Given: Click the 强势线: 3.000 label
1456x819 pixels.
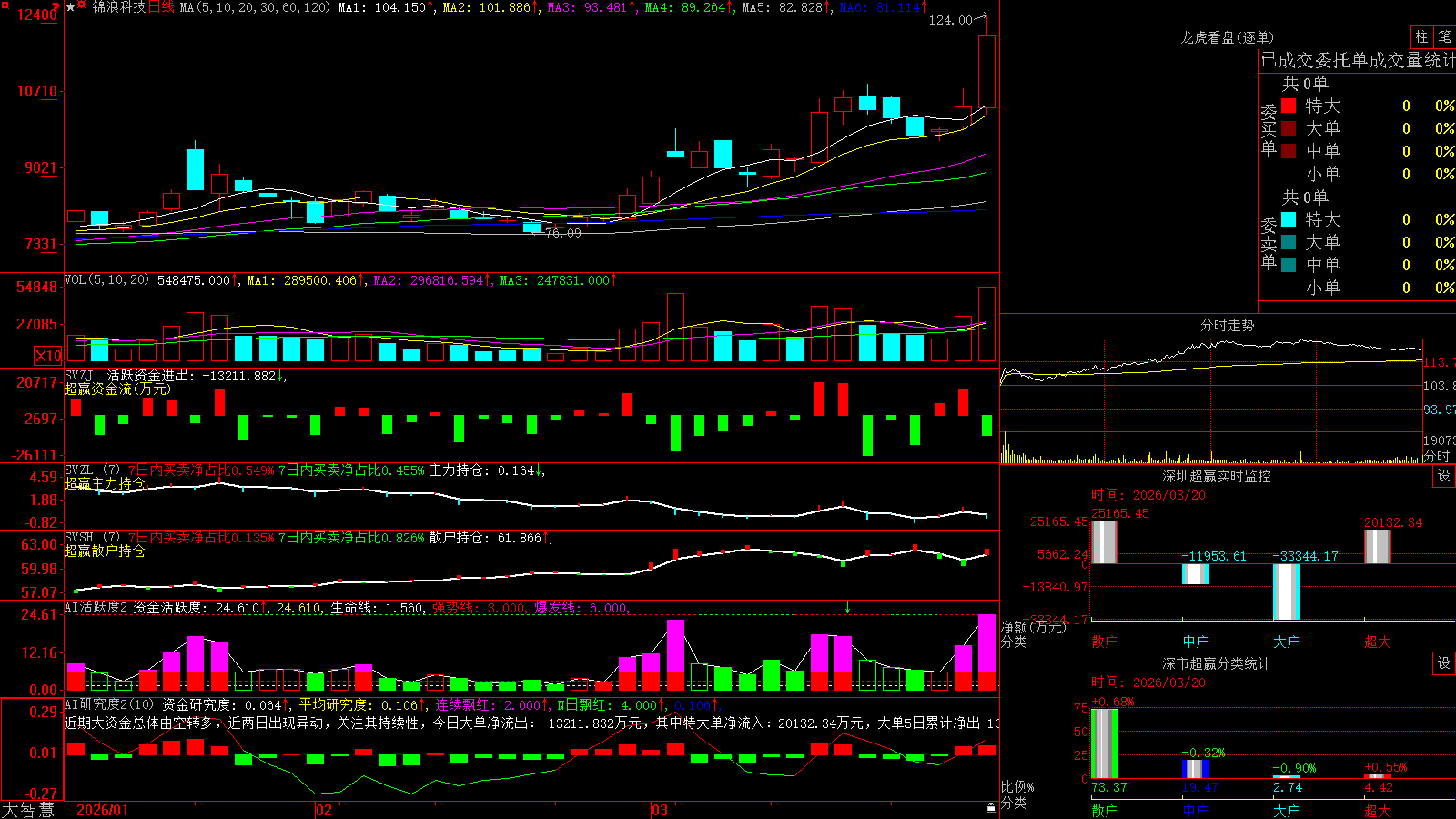Looking at the screenshot, I should (x=479, y=607).
